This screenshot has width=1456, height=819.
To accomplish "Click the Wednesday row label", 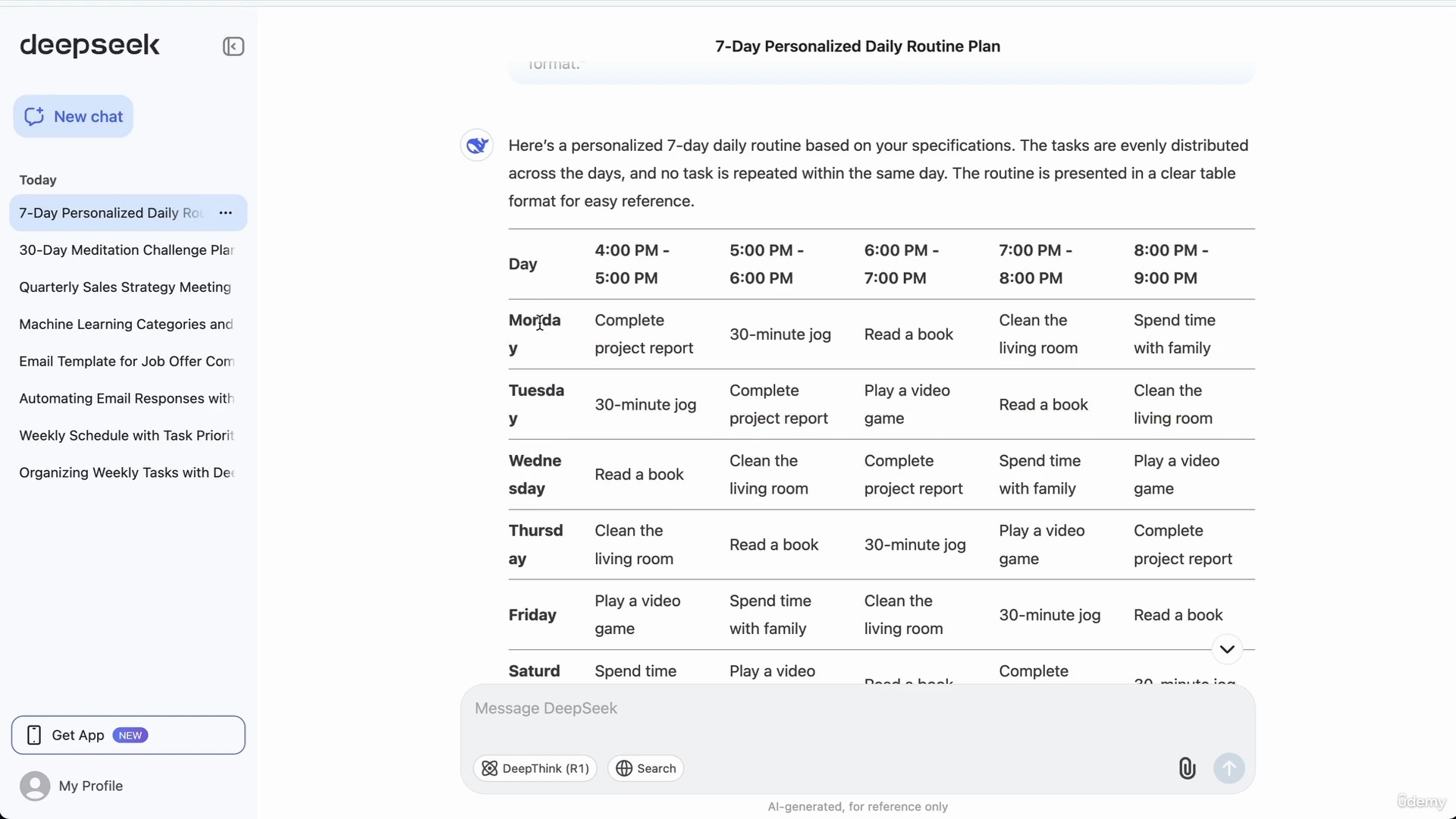I will (535, 475).
